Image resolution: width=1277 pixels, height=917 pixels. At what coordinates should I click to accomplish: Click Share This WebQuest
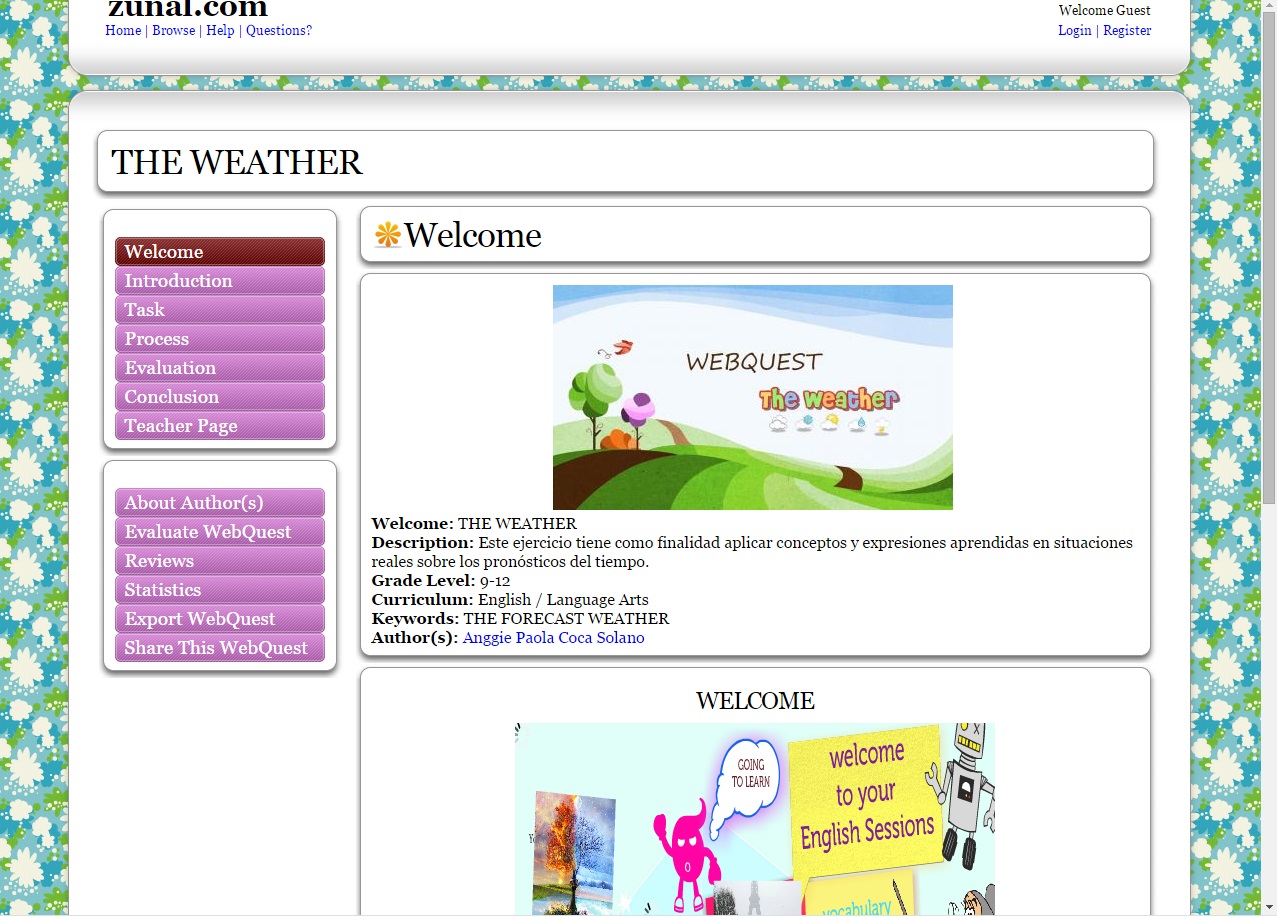coord(219,648)
